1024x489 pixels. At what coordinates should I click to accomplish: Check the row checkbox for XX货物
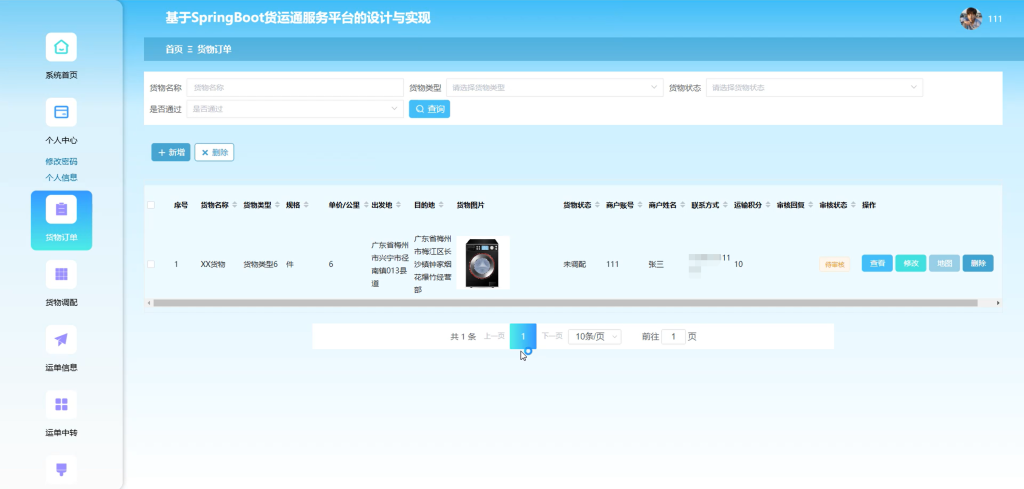pyautogui.click(x=151, y=264)
